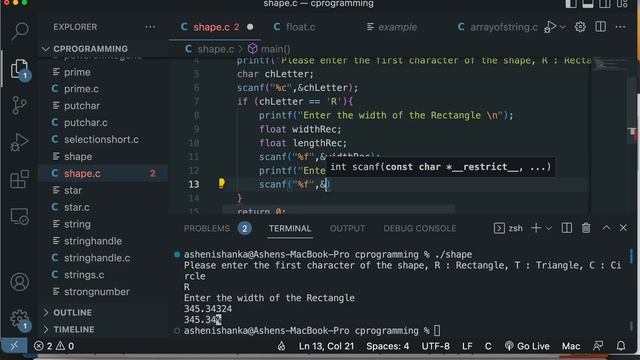The width and height of the screenshot is (640, 360).
Task: Run the C file with play button
Action: [550, 27]
